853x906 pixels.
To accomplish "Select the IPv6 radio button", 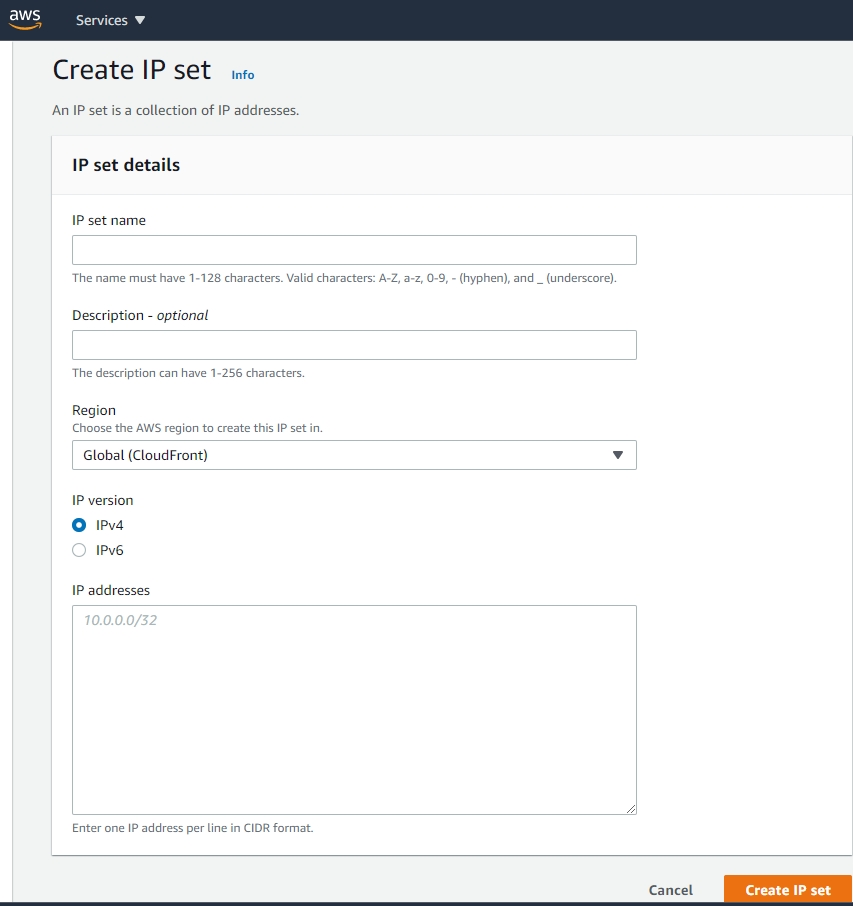I will tap(79, 550).
